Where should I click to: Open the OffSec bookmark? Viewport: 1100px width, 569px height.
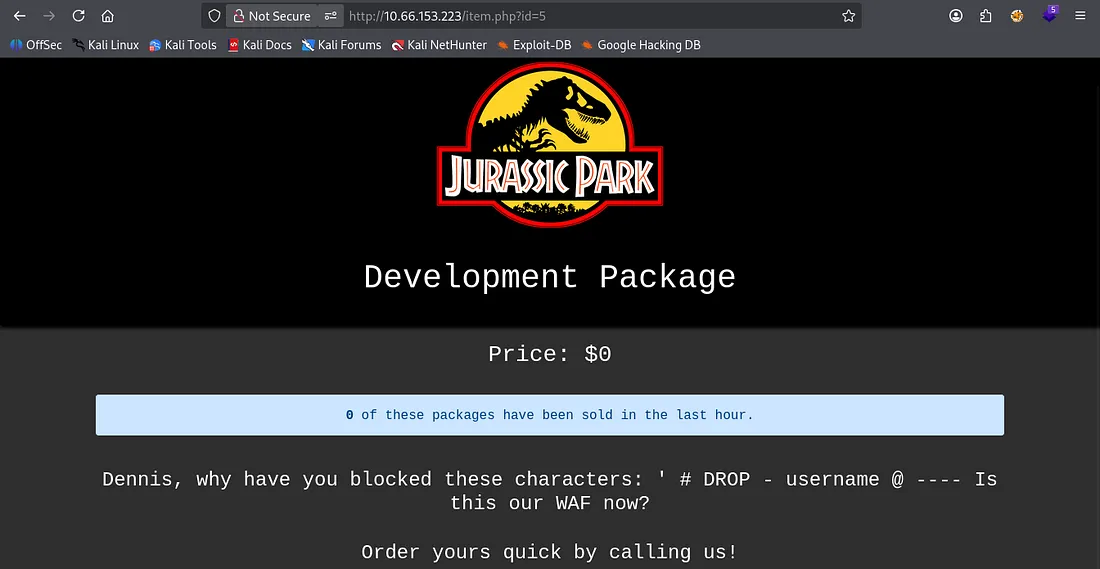[36, 45]
